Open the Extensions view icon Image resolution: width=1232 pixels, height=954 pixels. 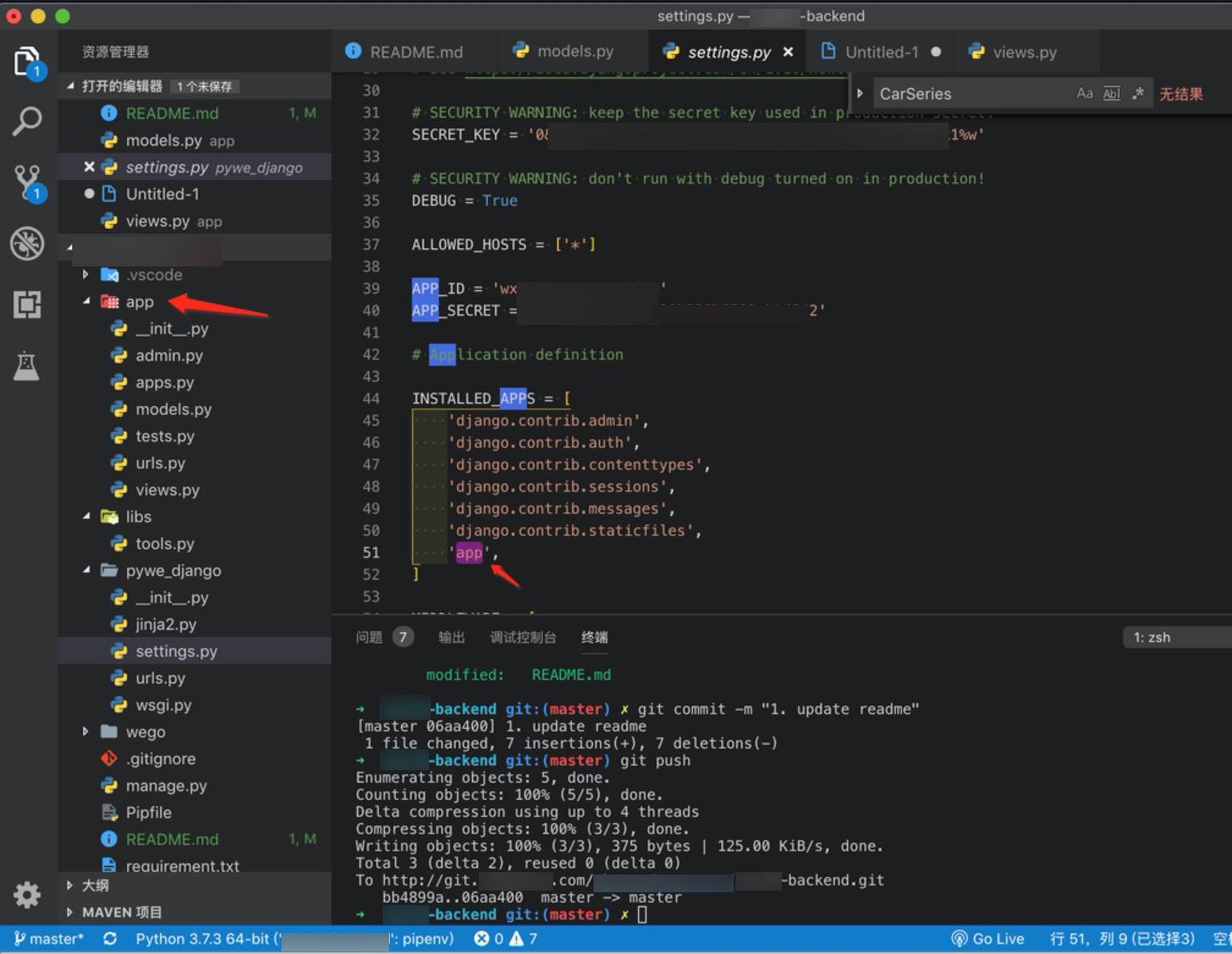coord(26,304)
